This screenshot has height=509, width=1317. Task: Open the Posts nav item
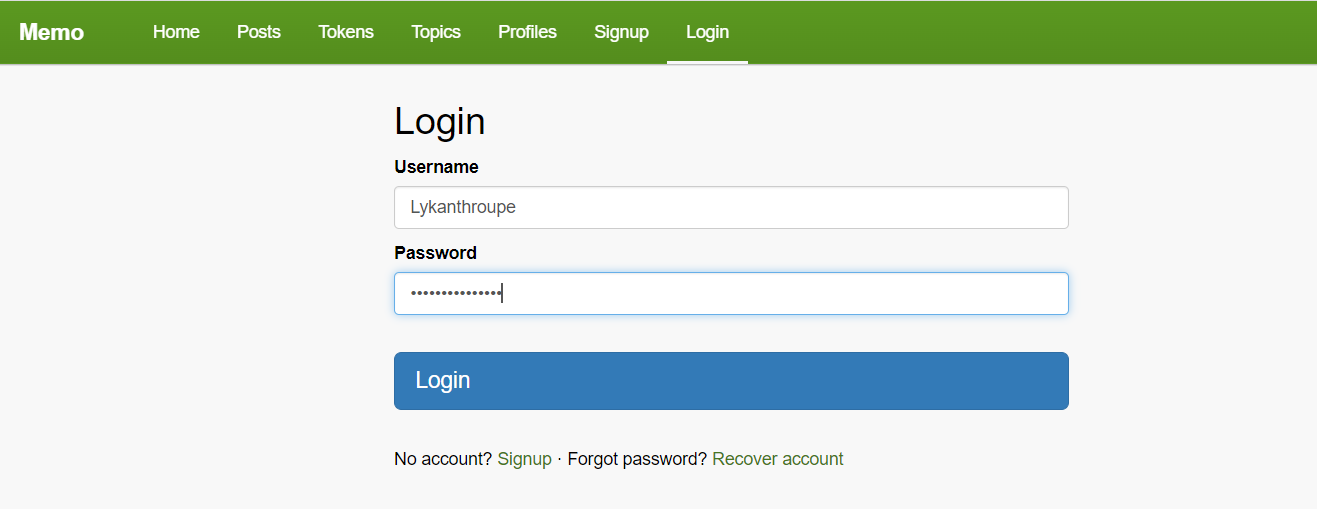[259, 32]
